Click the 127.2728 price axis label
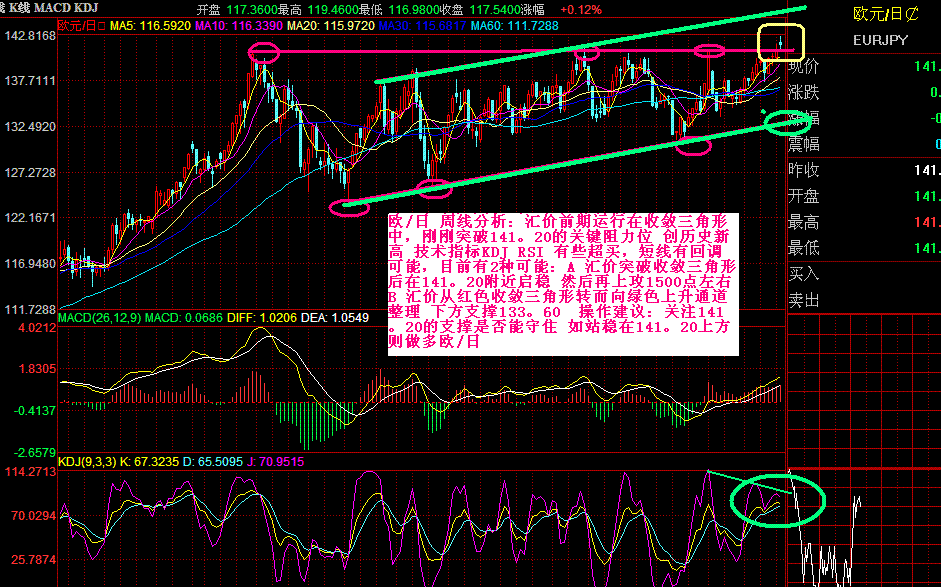 29,172
